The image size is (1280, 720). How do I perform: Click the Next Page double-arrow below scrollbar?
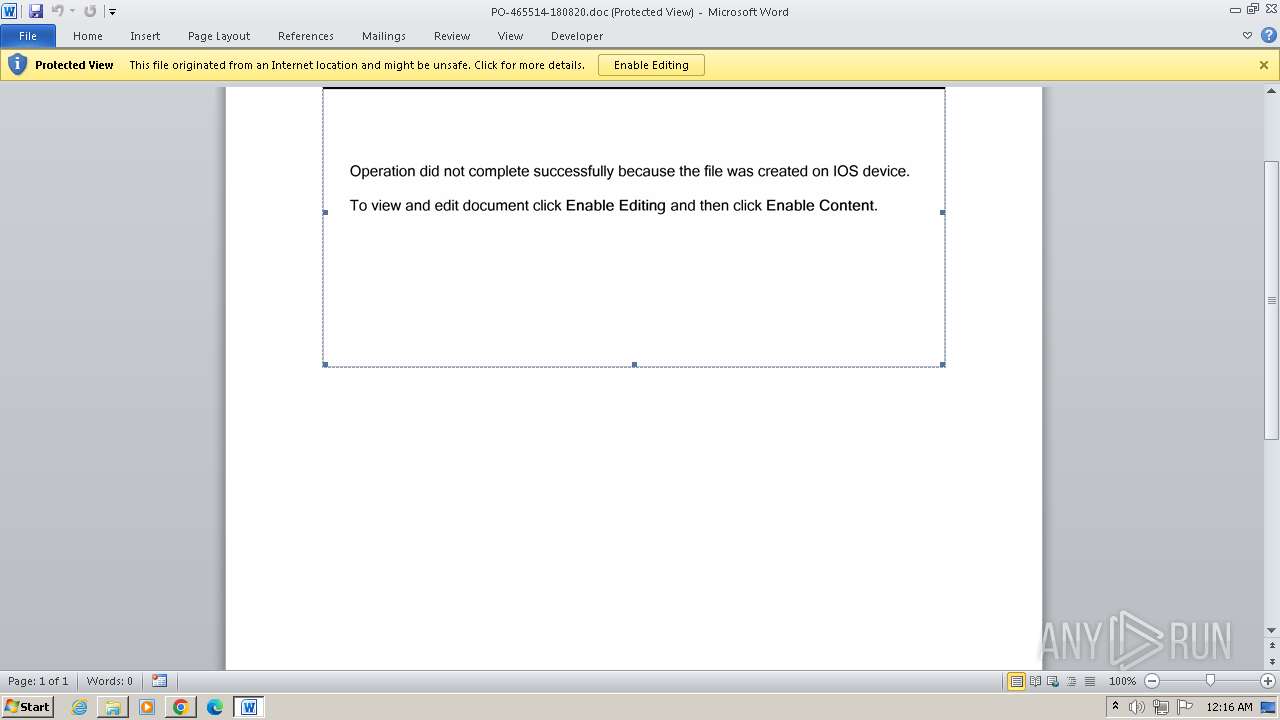tap(1272, 662)
